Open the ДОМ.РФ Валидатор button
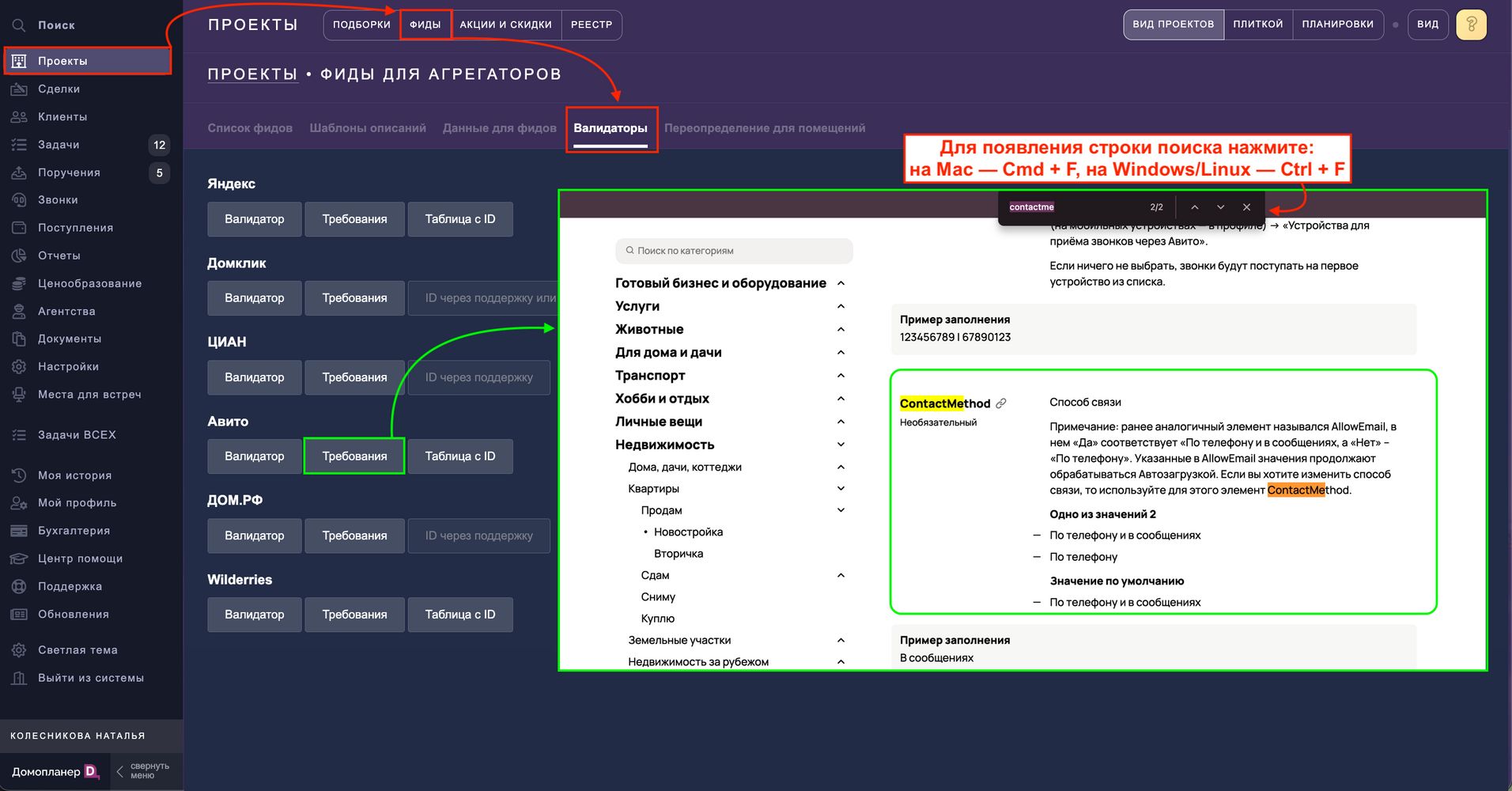 pos(255,536)
